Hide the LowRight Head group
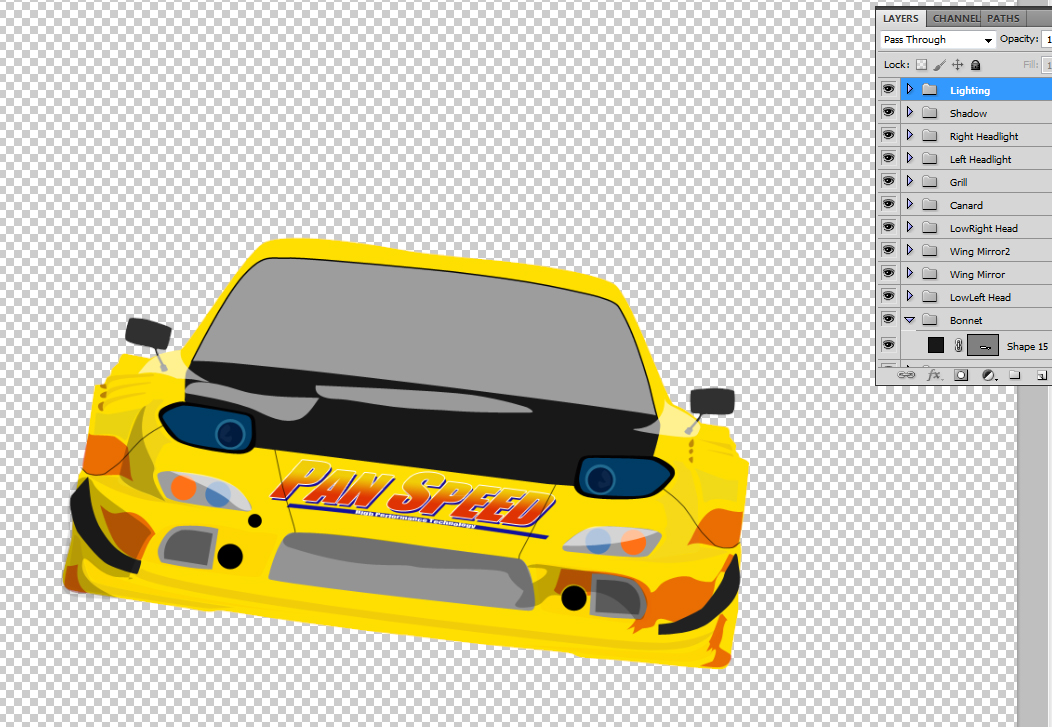The width and height of the screenshot is (1052, 727). [888, 227]
